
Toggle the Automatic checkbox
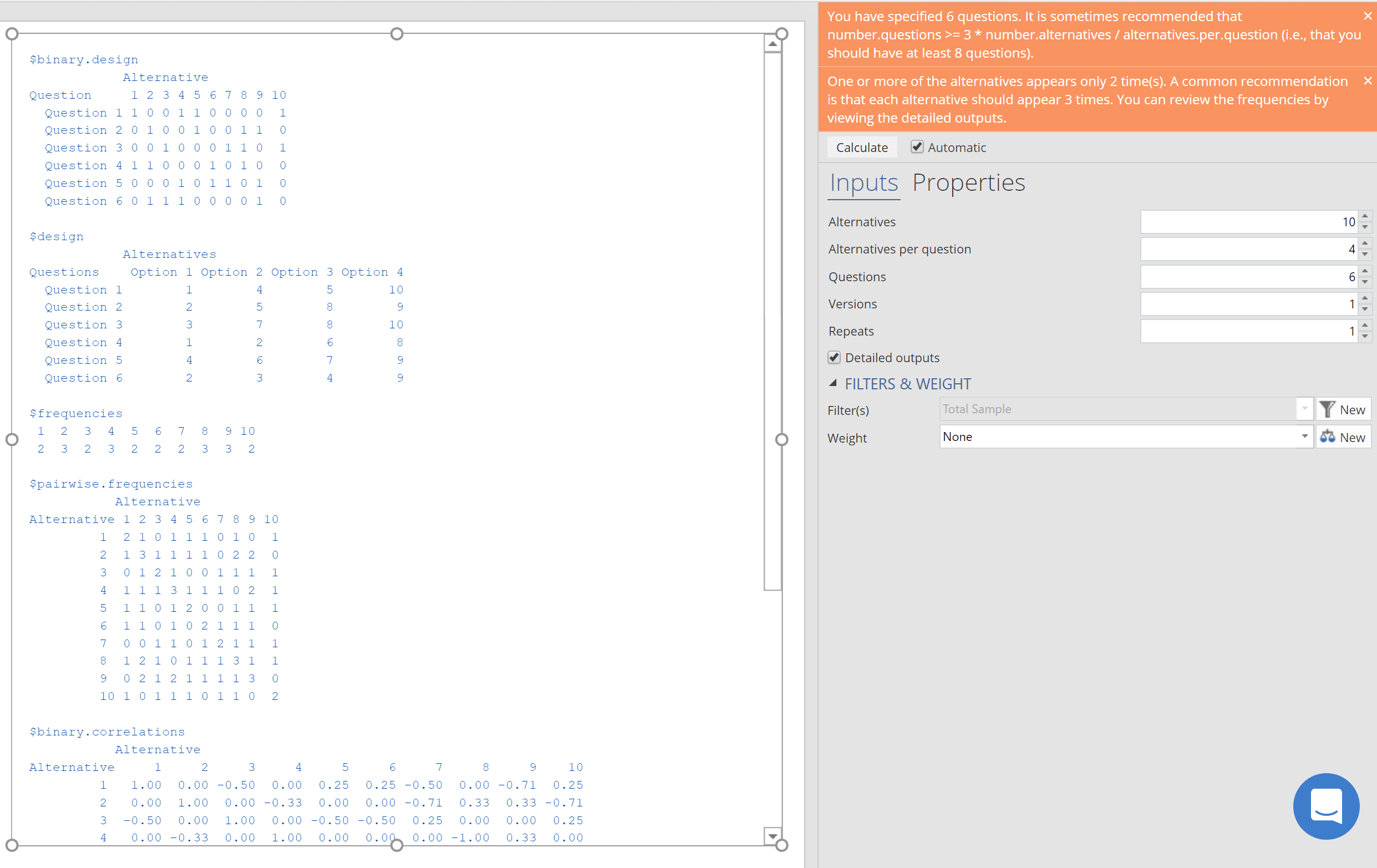click(x=917, y=147)
